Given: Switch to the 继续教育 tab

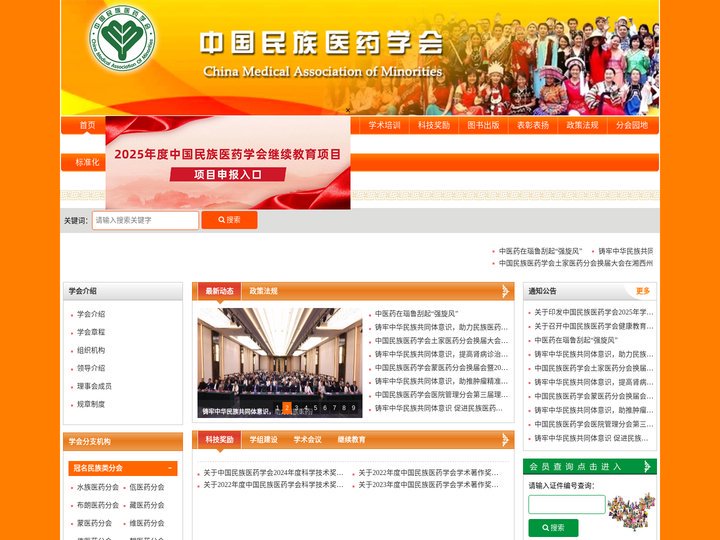Looking at the screenshot, I should pos(352,440).
